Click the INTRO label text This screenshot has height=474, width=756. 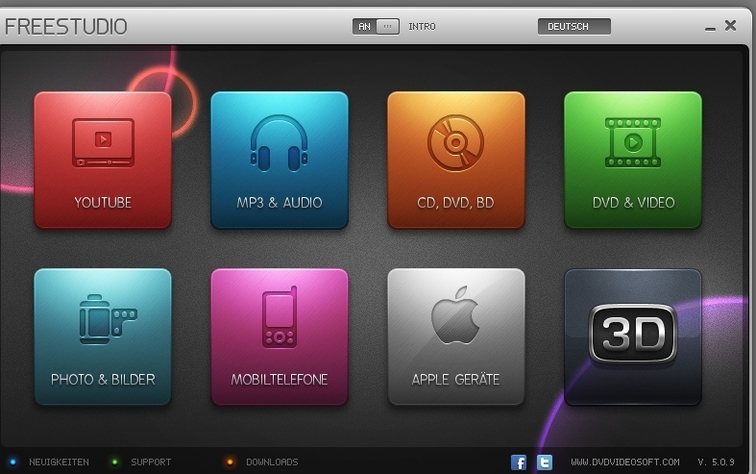pyautogui.click(x=422, y=27)
